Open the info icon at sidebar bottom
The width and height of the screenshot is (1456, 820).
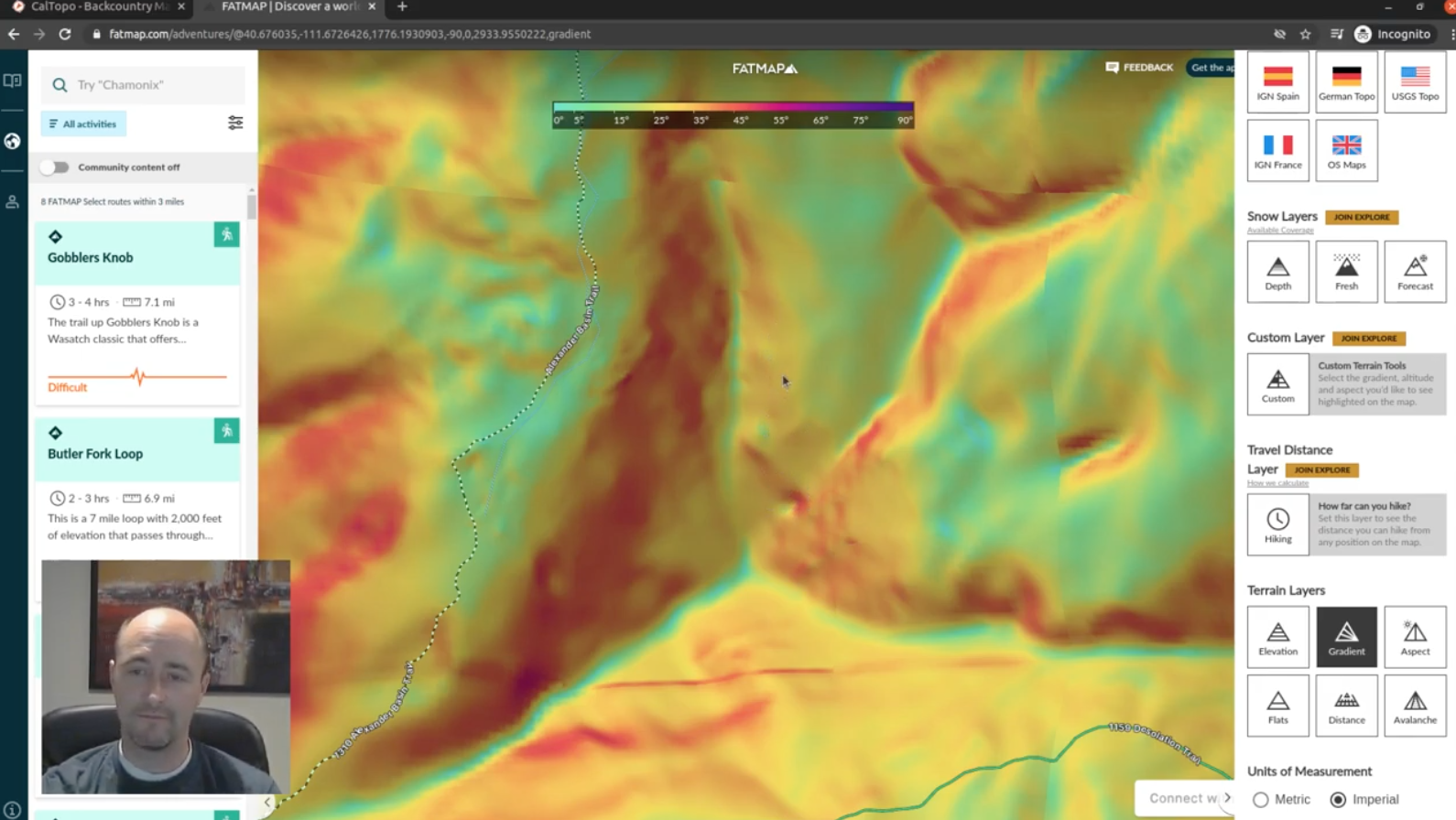click(x=12, y=809)
